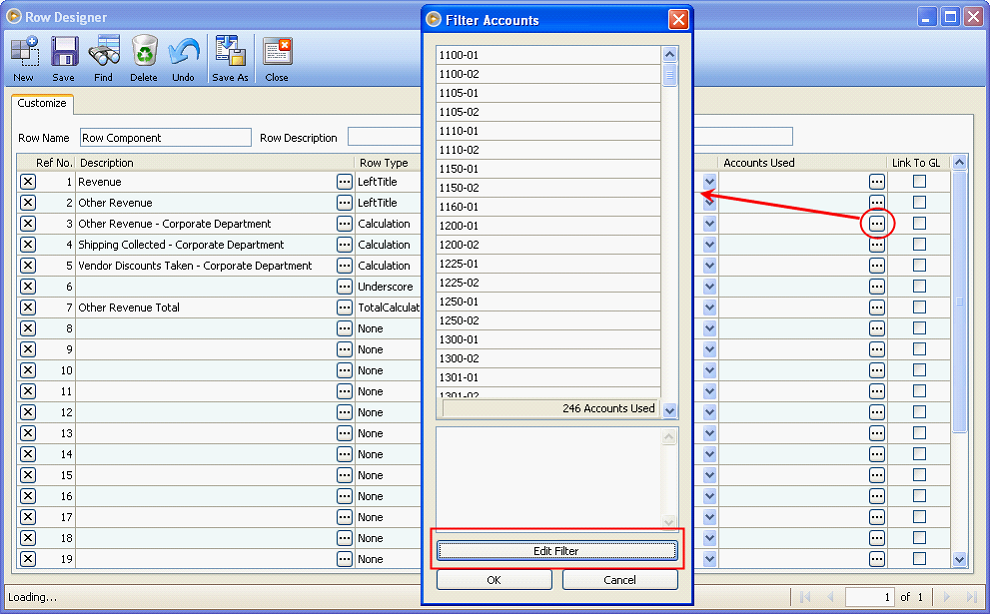
Task: Check Link To GL checkbox on row 15
Action: tap(920, 475)
